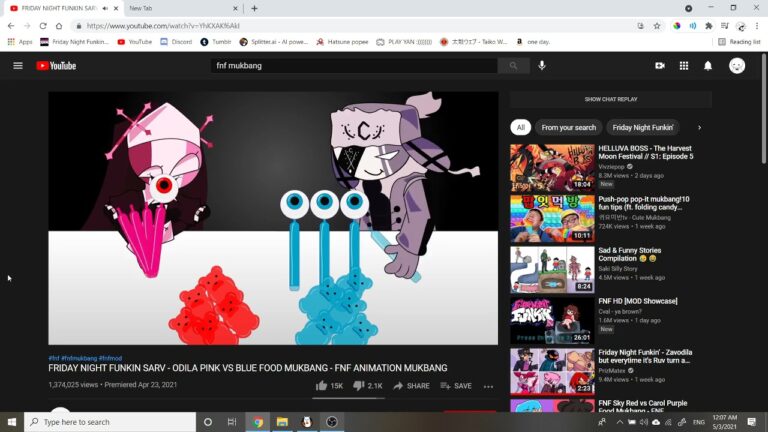Open the extensions puzzle icon
The width and height of the screenshot is (768, 432).
[x=708, y=25]
